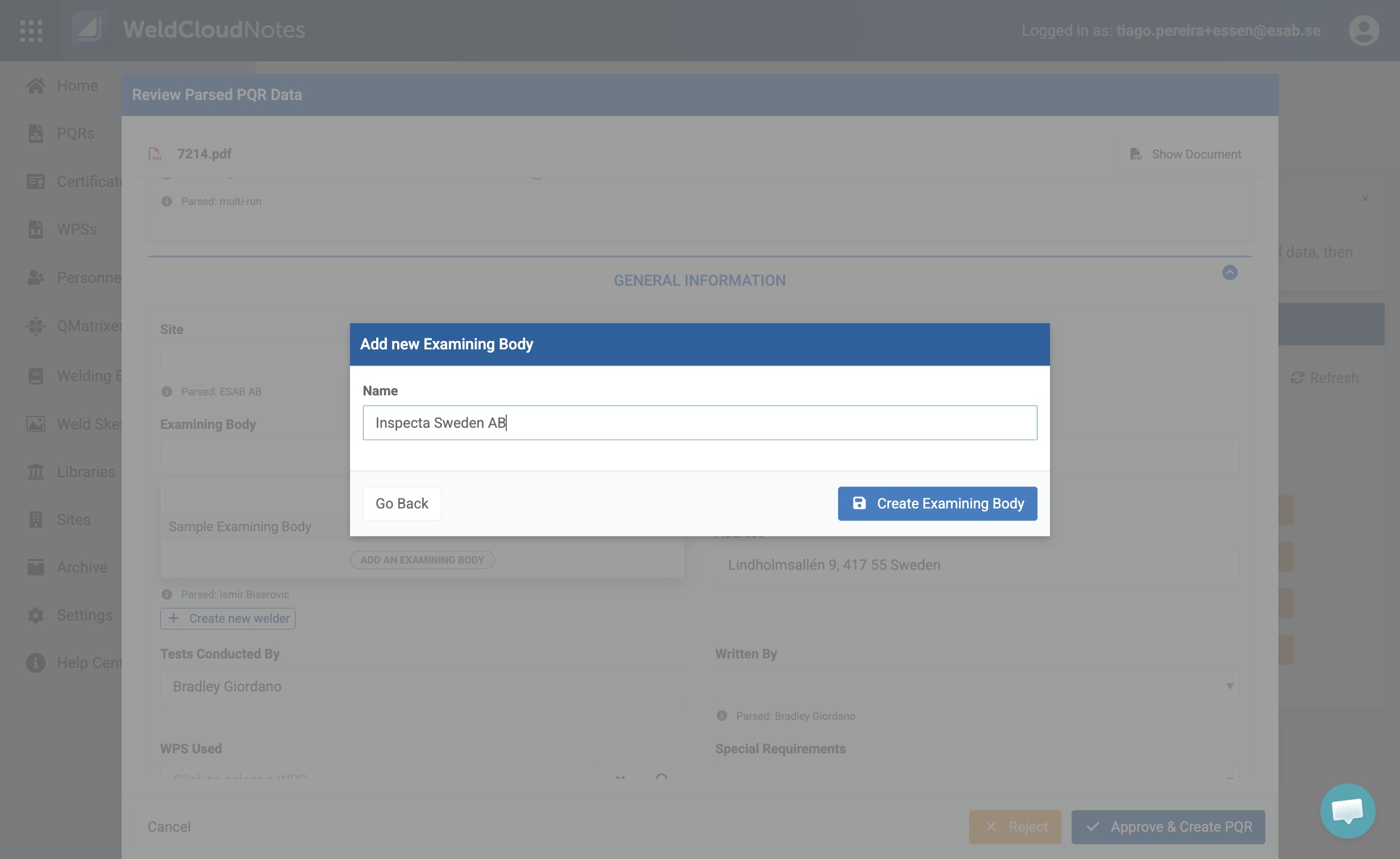Click the 7214.pdf file icon

tap(155, 154)
